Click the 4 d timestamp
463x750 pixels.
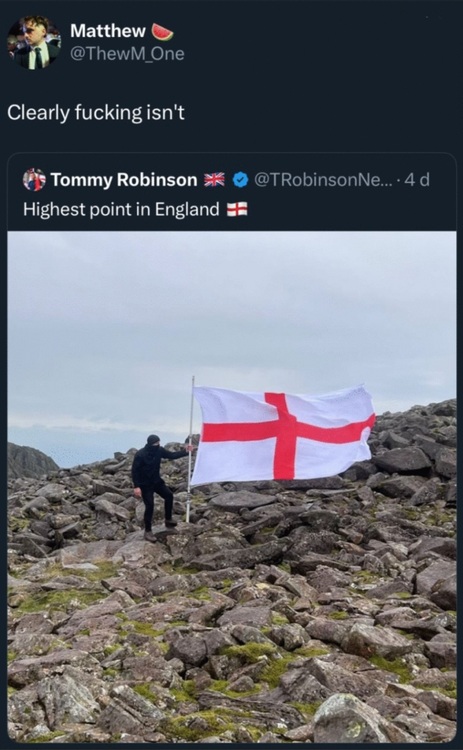[x=417, y=180]
